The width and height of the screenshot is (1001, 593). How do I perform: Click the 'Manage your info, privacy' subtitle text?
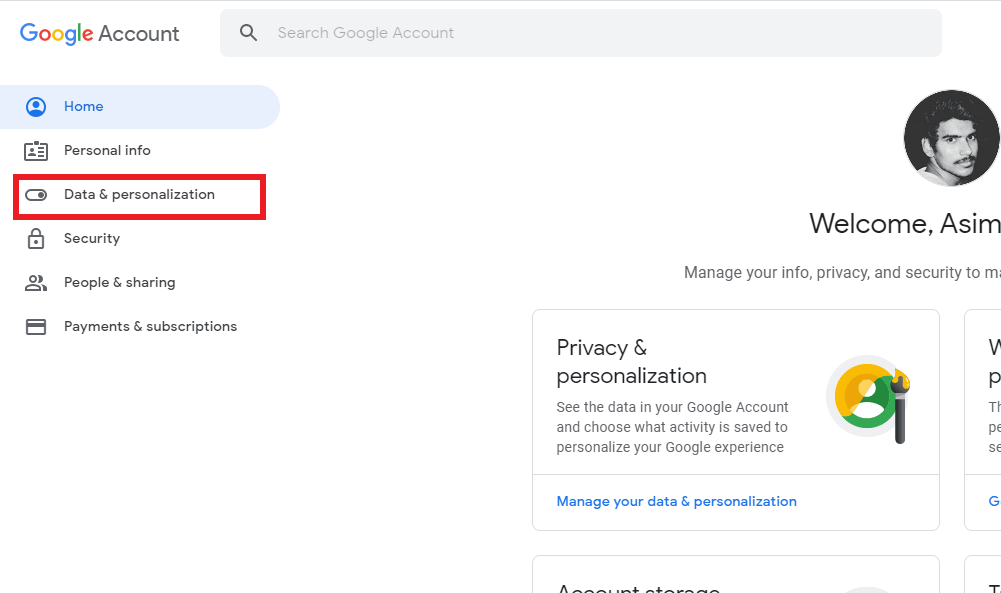[x=842, y=273]
